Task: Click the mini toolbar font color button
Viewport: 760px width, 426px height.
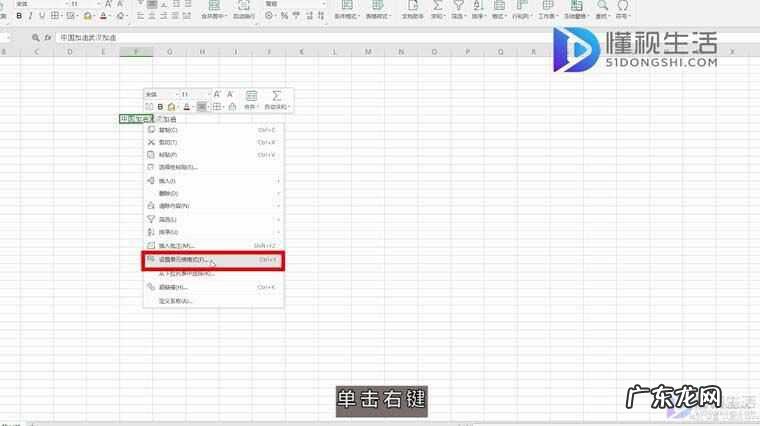Action: (187, 107)
